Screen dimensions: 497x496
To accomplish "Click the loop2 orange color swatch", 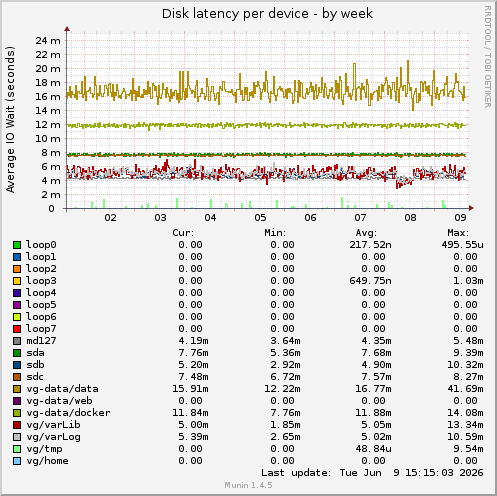I will pos(17,269).
